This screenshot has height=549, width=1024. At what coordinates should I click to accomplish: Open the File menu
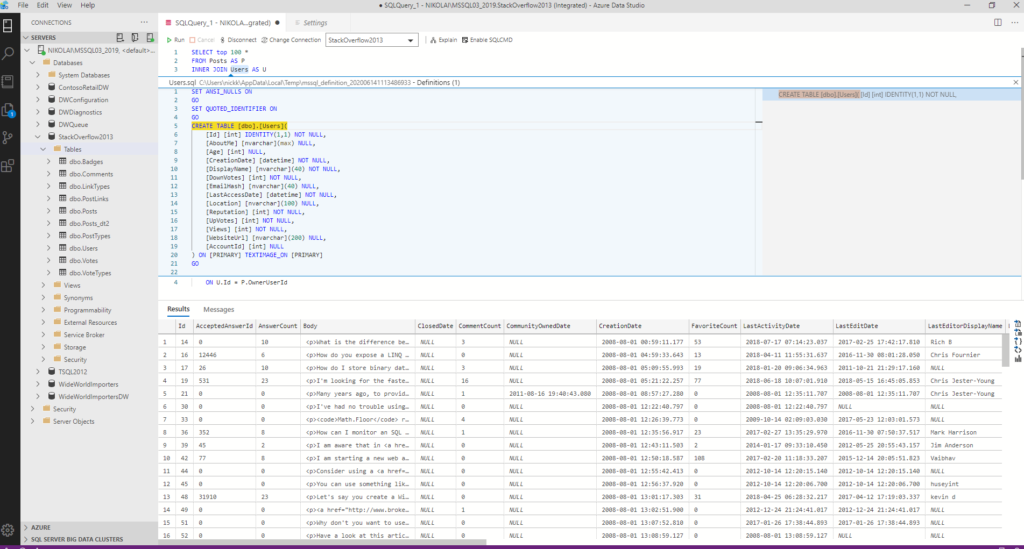click(23, 5)
